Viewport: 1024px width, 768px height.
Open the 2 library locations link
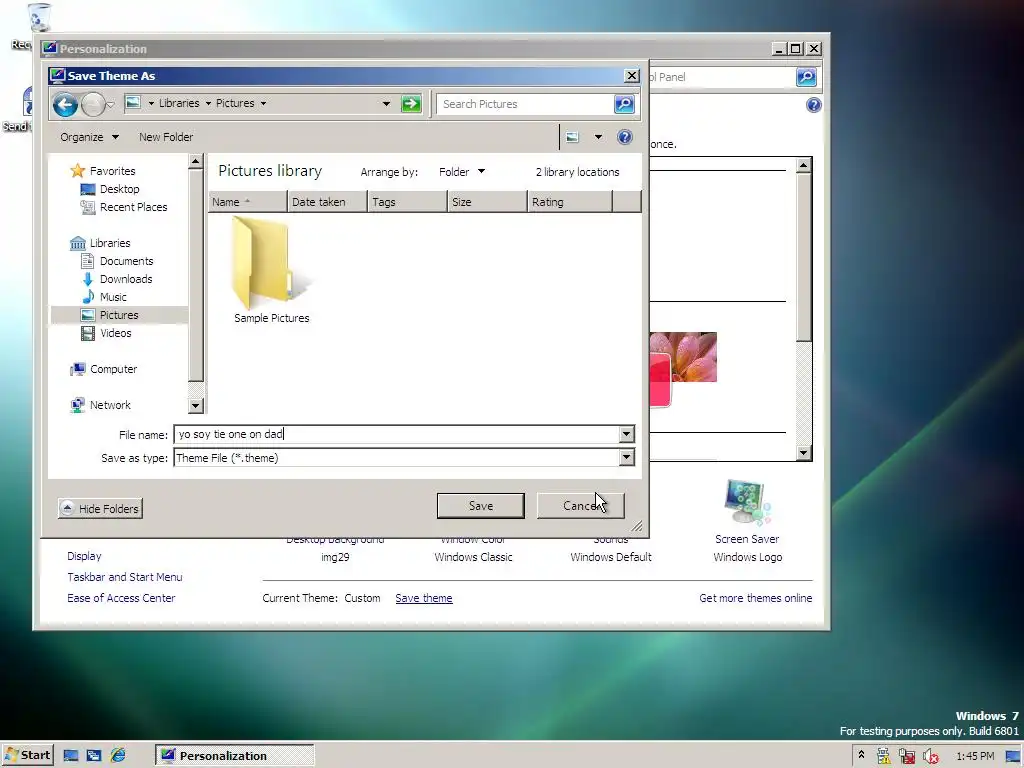[577, 172]
